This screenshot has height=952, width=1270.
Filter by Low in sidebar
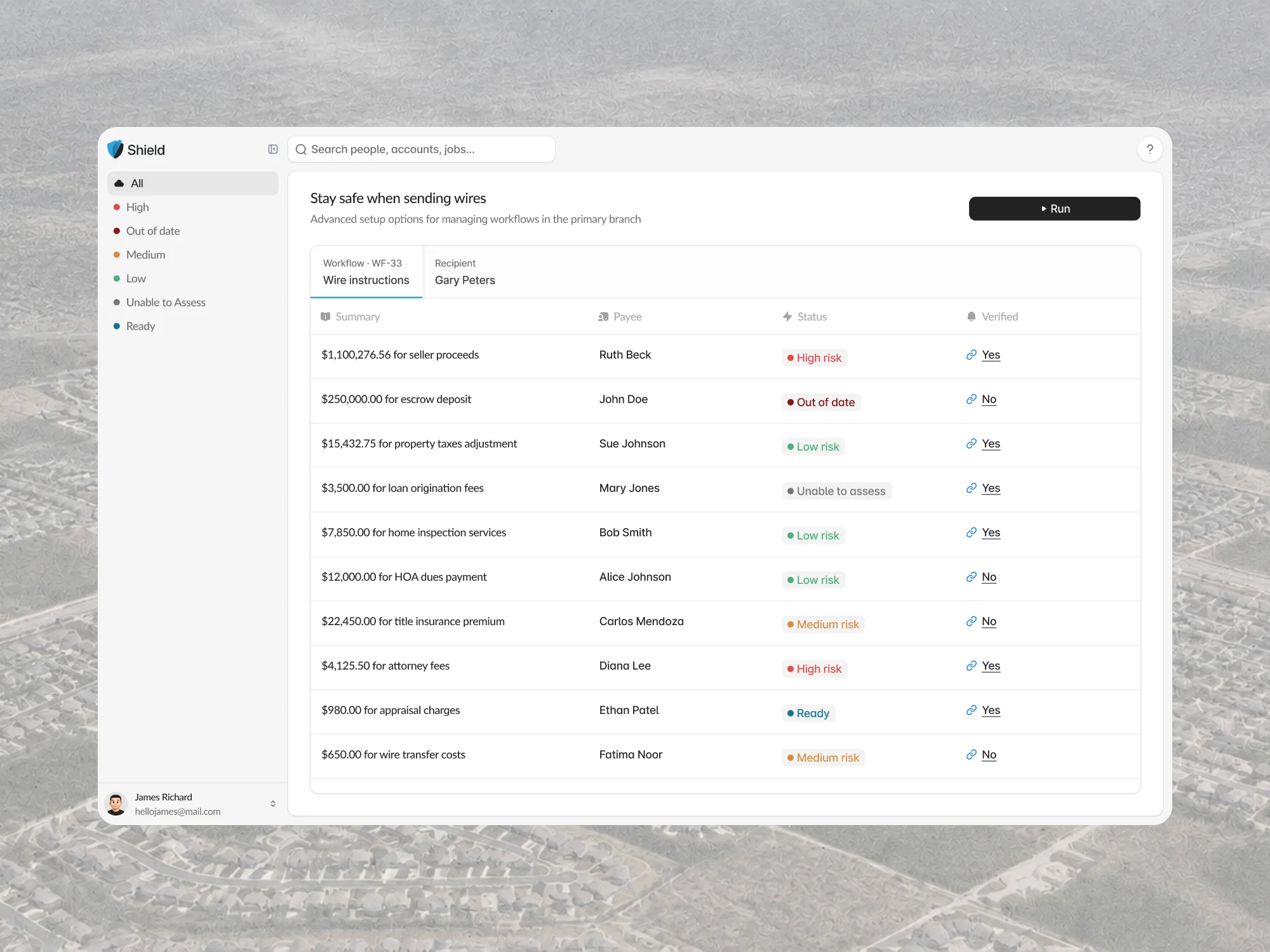(192, 279)
